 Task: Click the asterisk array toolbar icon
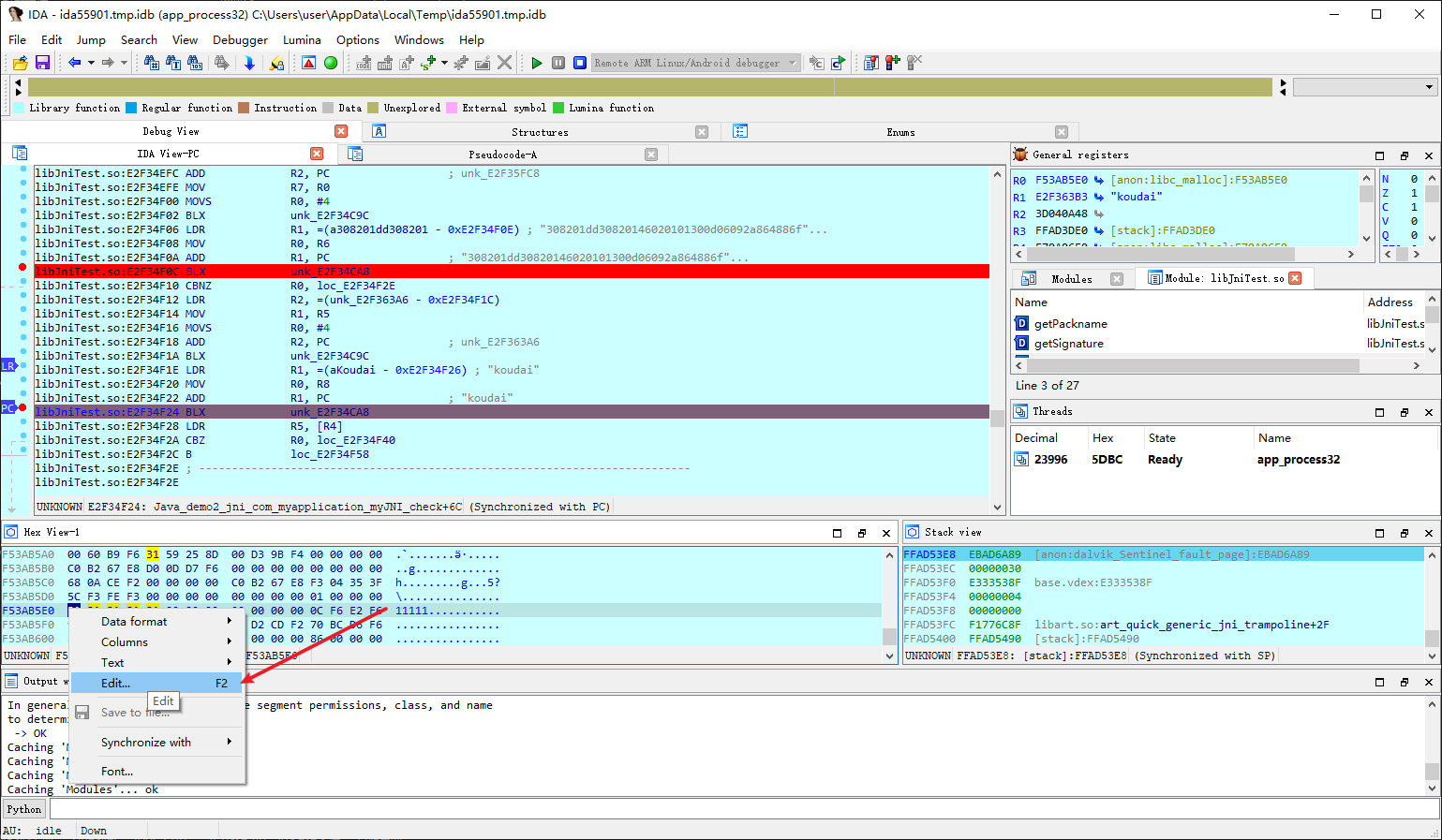coord(461,63)
